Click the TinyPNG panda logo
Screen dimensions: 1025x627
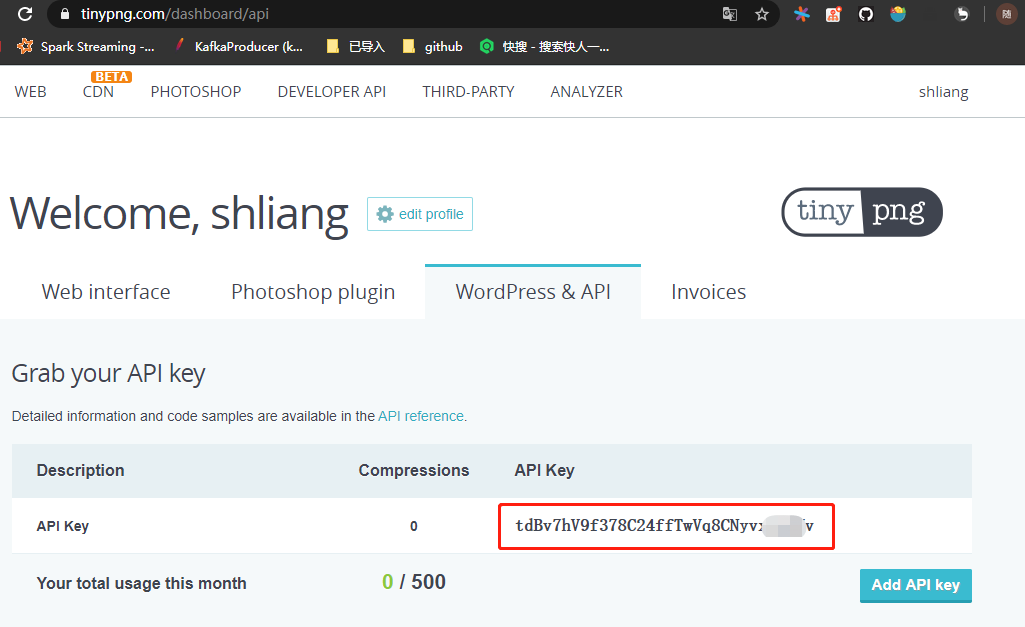coord(861,212)
